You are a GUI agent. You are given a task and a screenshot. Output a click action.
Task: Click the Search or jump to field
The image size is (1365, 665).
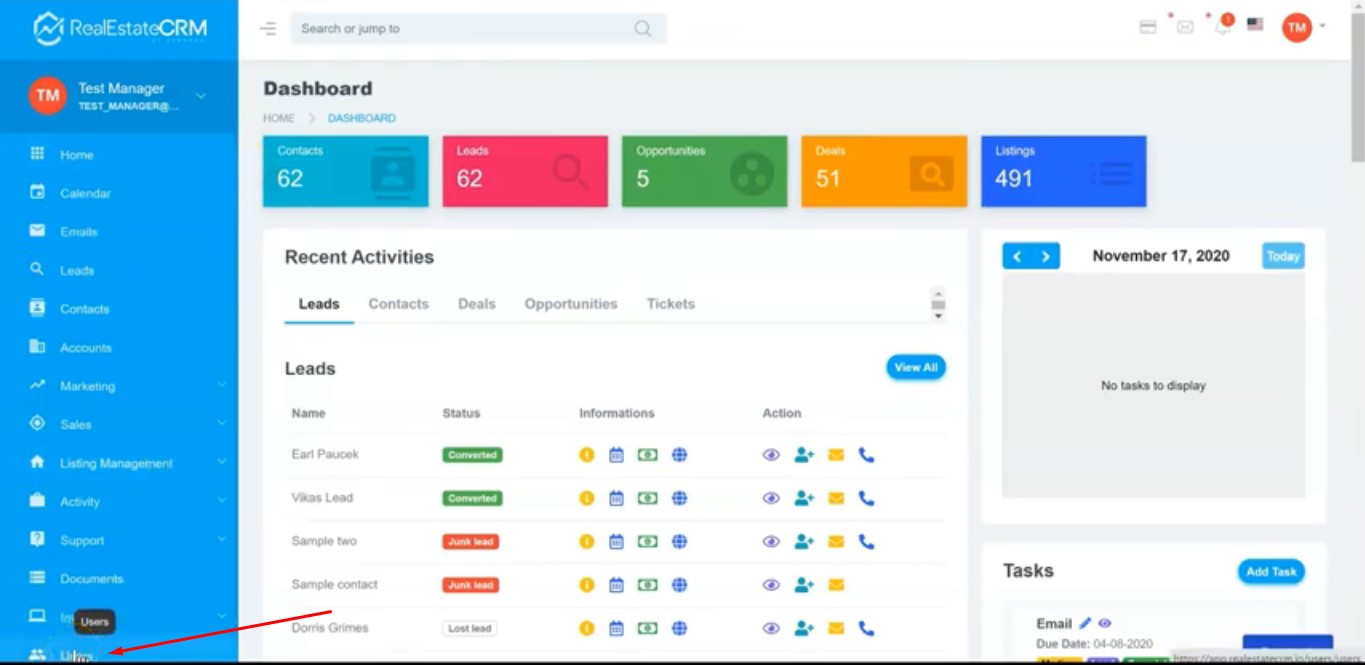[465, 29]
